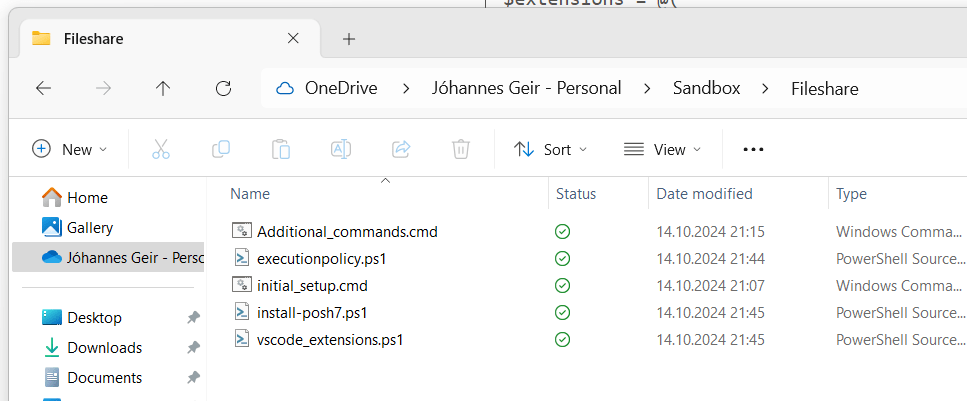Image resolution: width=967 pixels, height=401 pixels.
Task: Open the See more ellipsis menu
Action: 753,149
